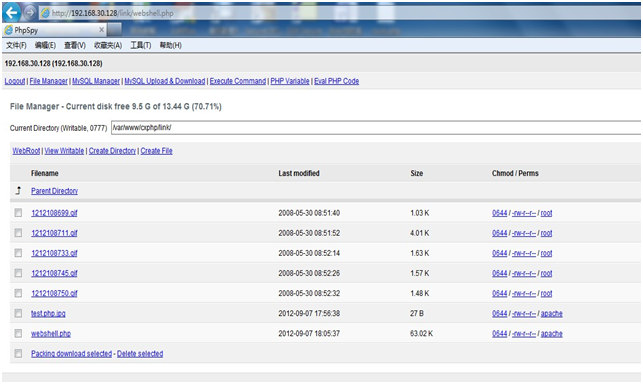Click 0644 chmod link for webshell.php

499,334
